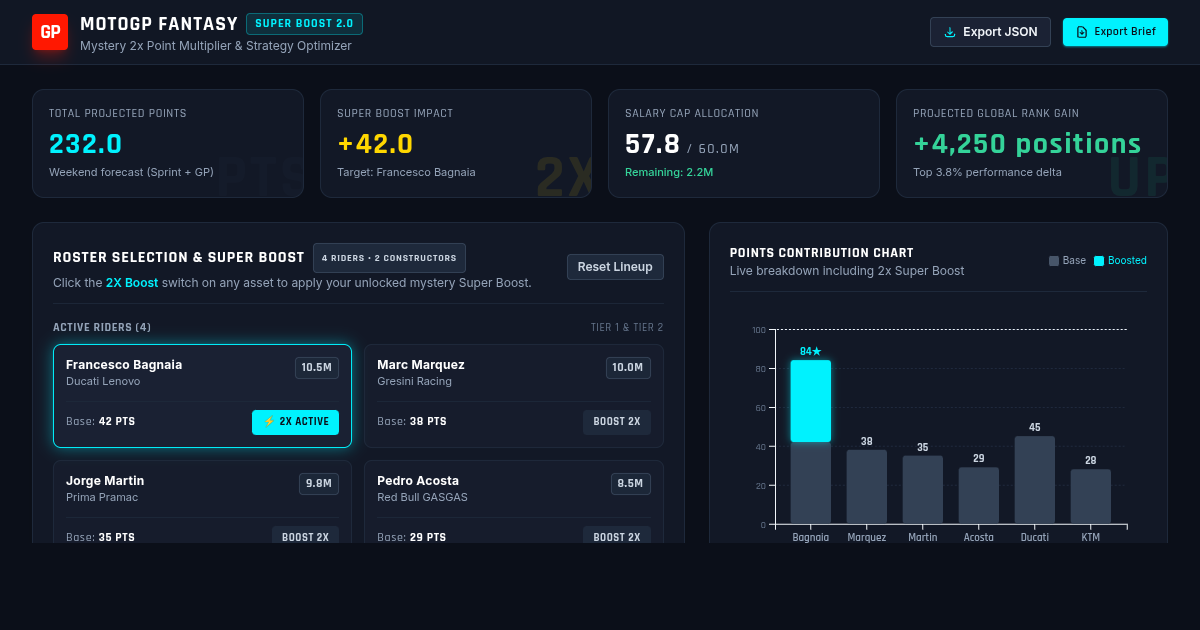Apply Boost 2X to Marc Marquez
Image resolution: width=1200 pixels, height=630 pixels.
pos(617,422)
